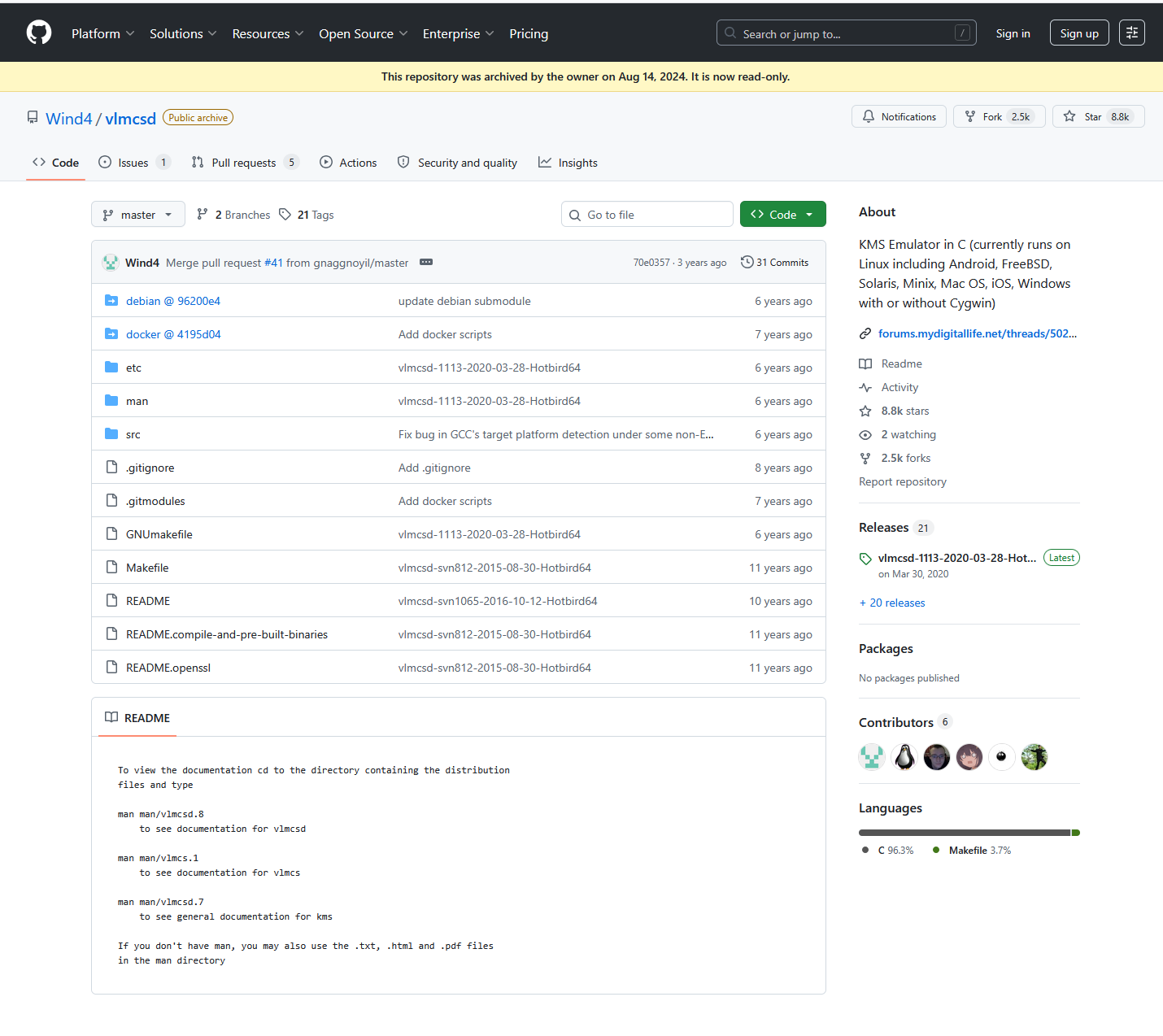Click the tag icon beside 21 Tags
The width and height of the screenshot is (1163, 1036).
[285, 215]
